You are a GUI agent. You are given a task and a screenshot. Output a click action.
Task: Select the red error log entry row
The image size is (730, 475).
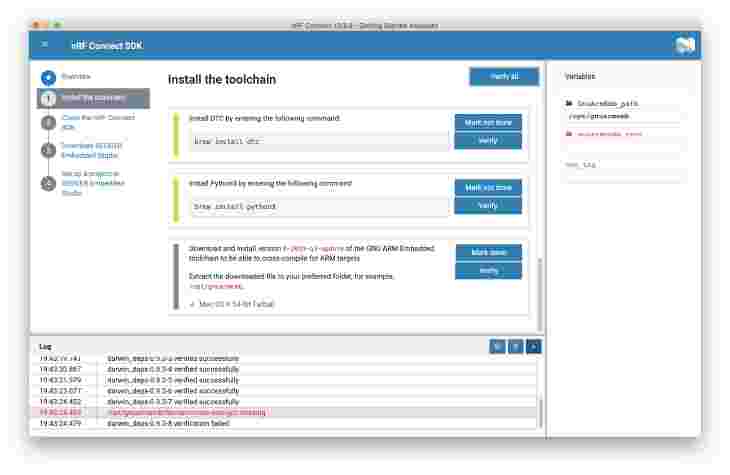(284, 413)
